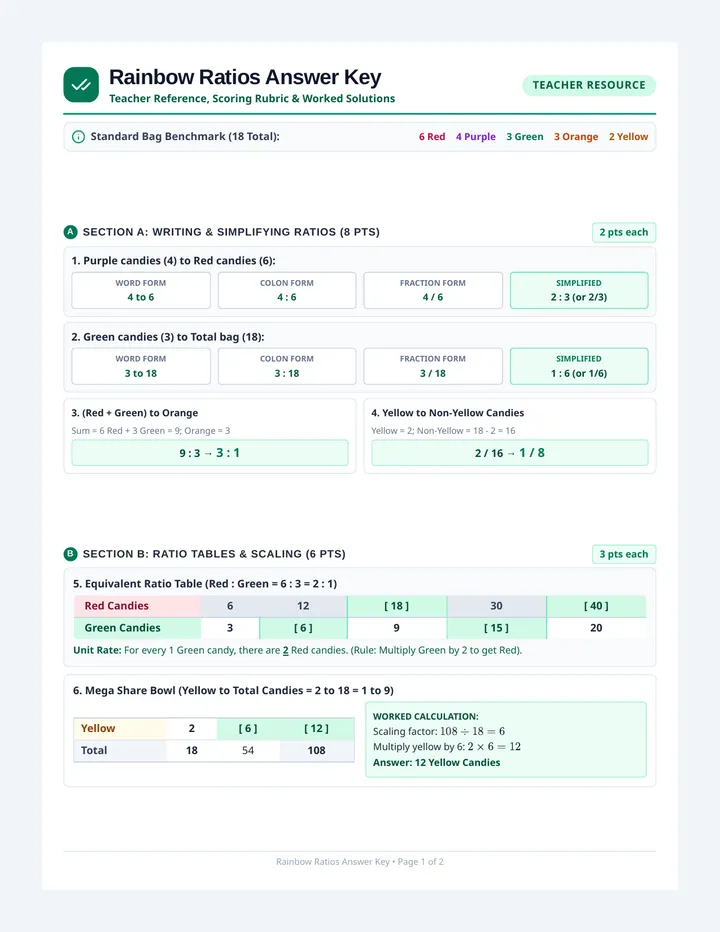Click the '[ 40 ]' Red Candies cell
Image resolution: width=720 pixels, height=932 pixels.
tap(596, 606)
